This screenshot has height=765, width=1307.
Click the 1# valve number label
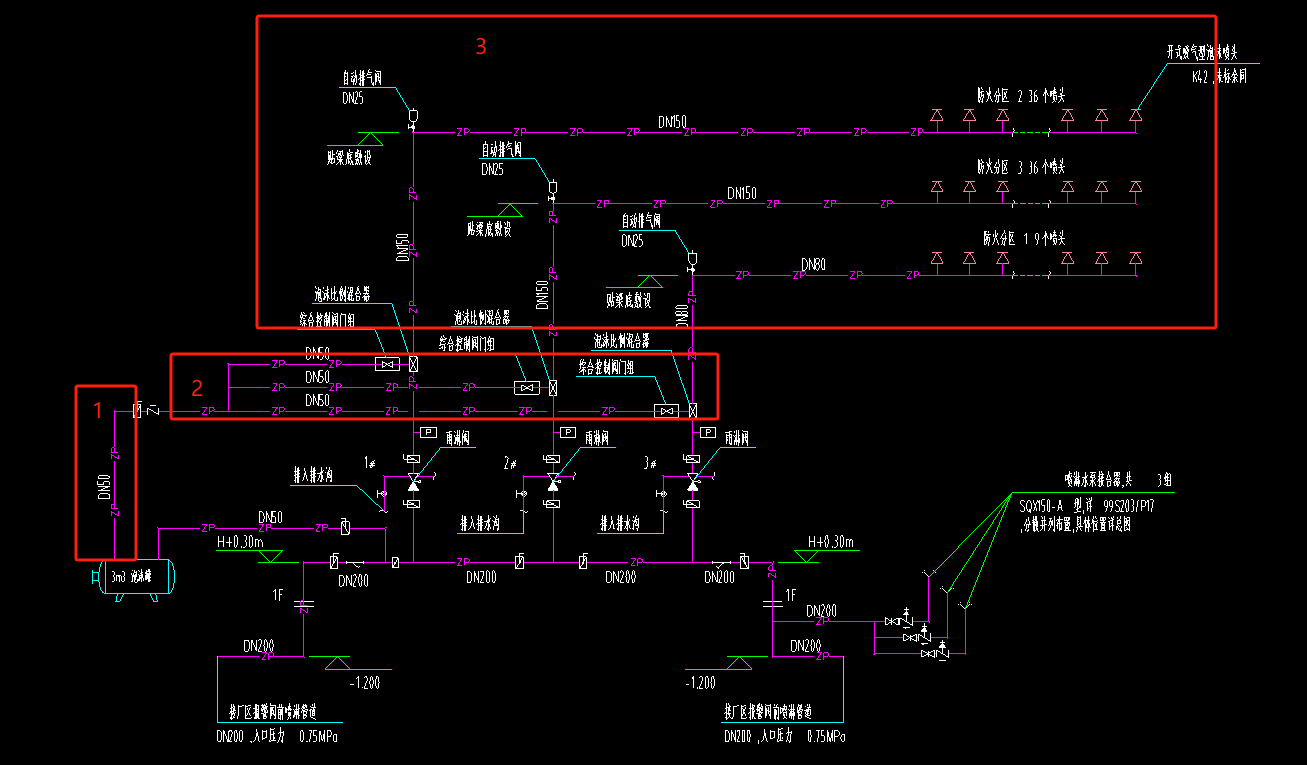point(370,462)
